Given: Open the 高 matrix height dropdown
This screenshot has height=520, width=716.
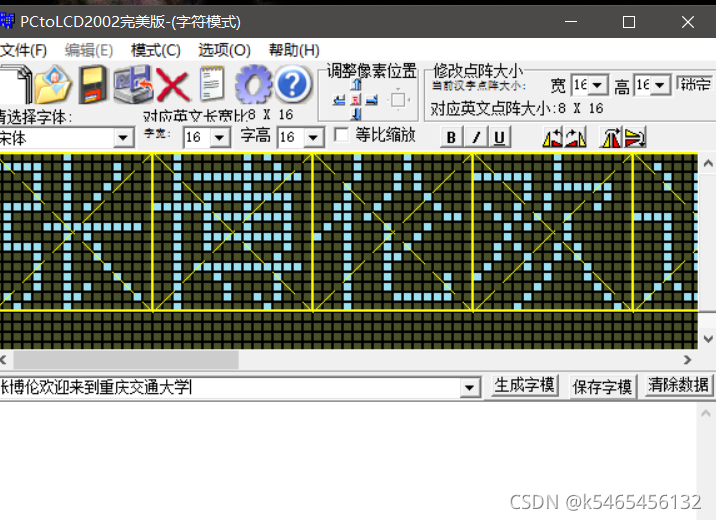Looking at the screenshot, I should click(659, 85).
